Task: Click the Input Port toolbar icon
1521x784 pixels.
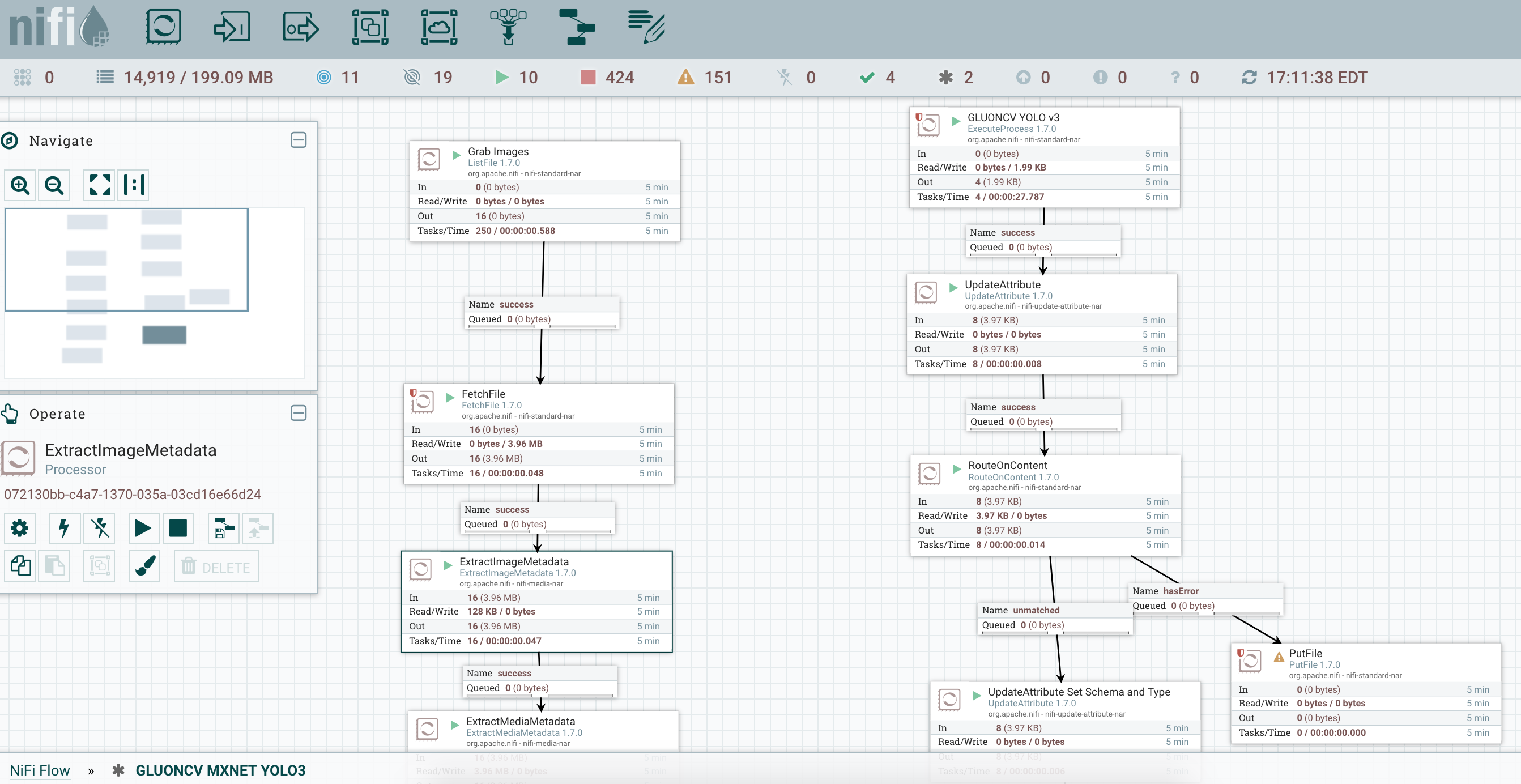Action: (232, 27)
